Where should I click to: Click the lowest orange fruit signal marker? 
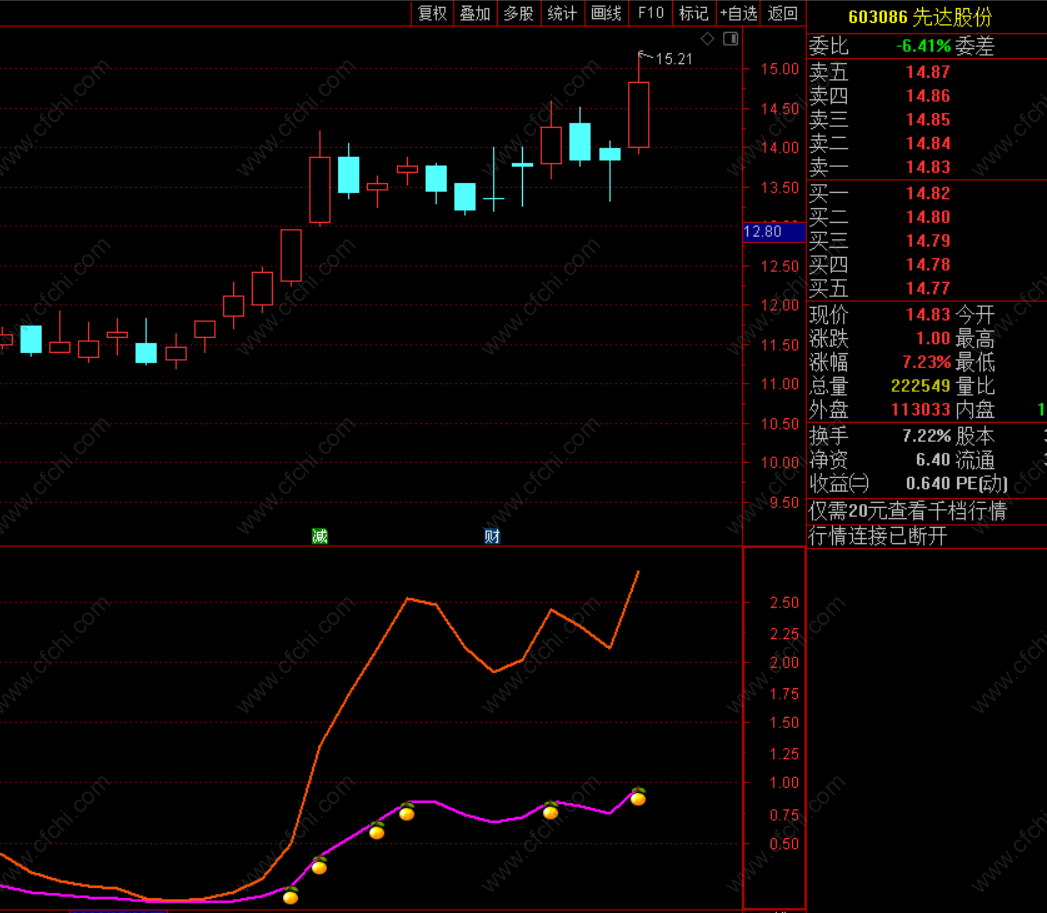[290, 896]
